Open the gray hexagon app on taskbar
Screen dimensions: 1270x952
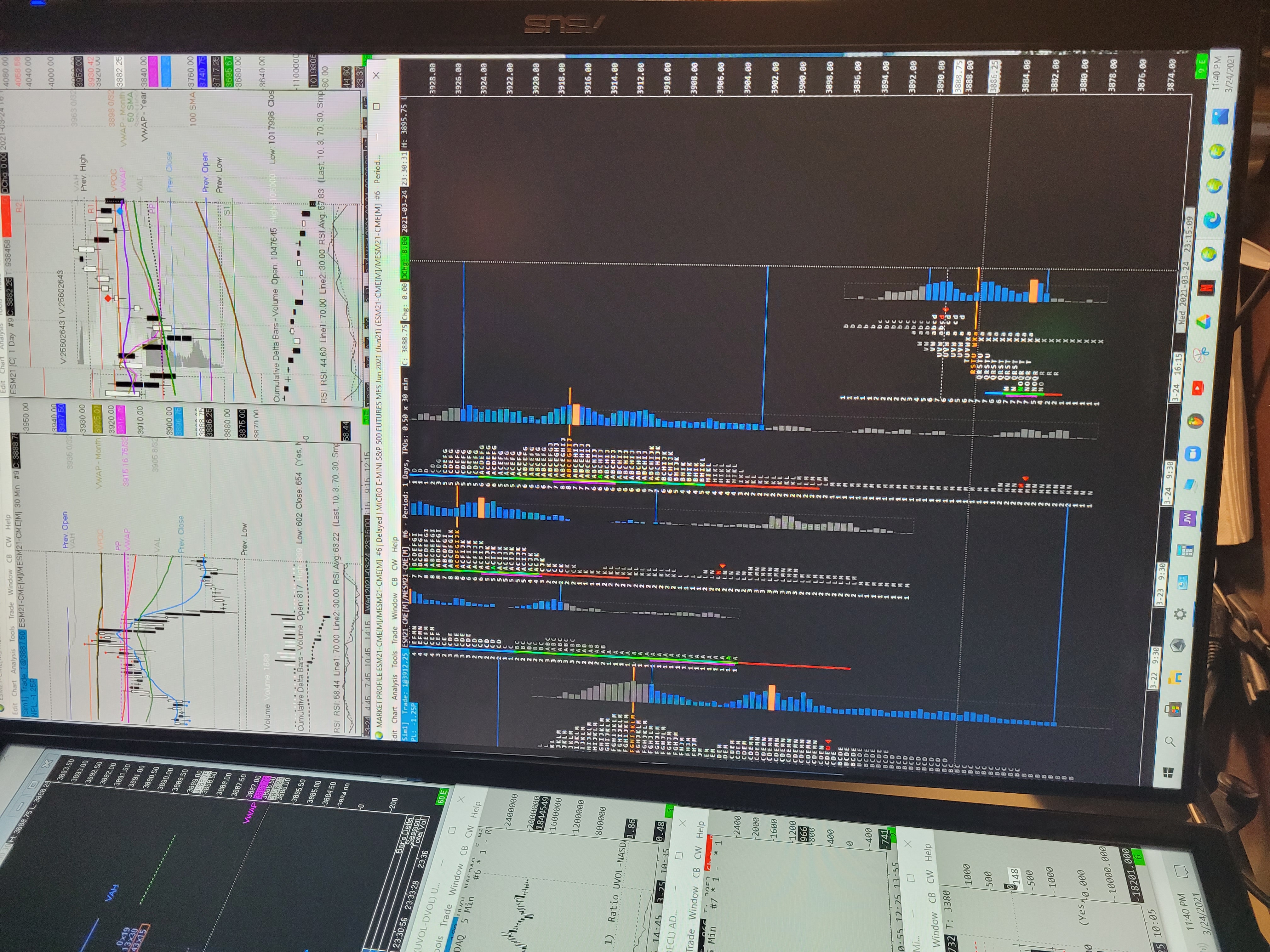[x=1178, y=646]
